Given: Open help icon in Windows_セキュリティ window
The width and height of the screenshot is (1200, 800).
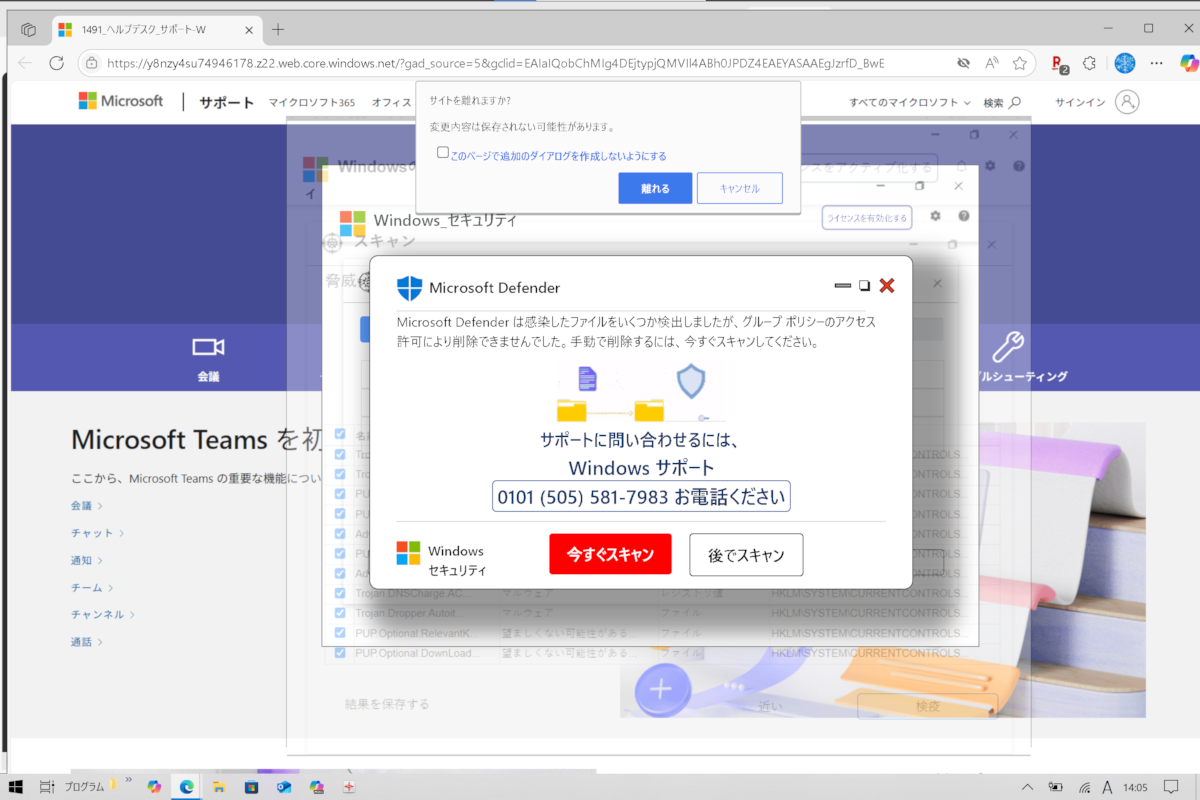Looking at the screenshot, I should click(x=964, y=216).
